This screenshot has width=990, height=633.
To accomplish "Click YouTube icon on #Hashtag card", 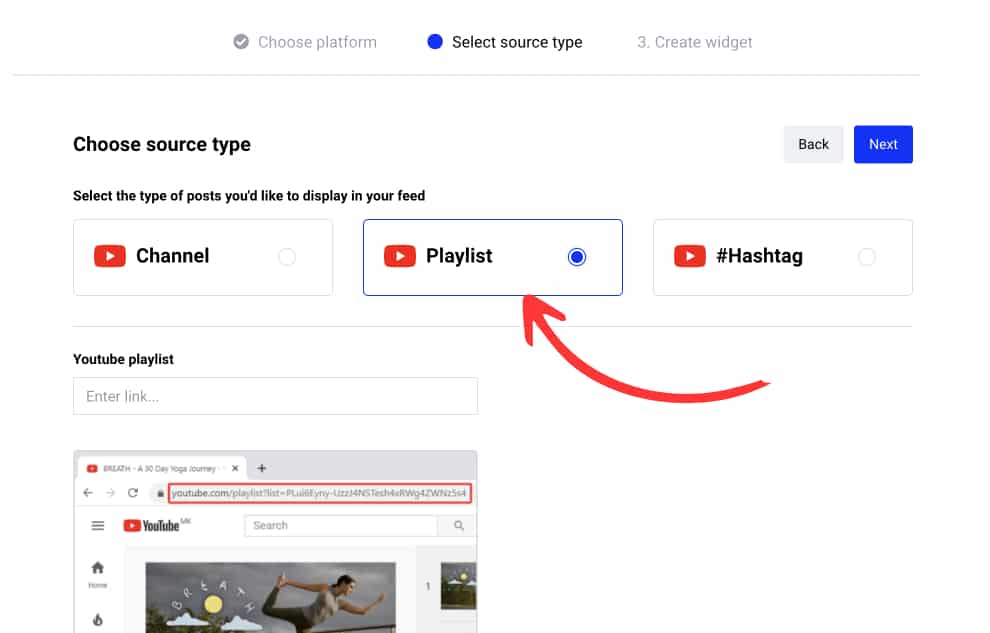I will click(x=689, y=256).
